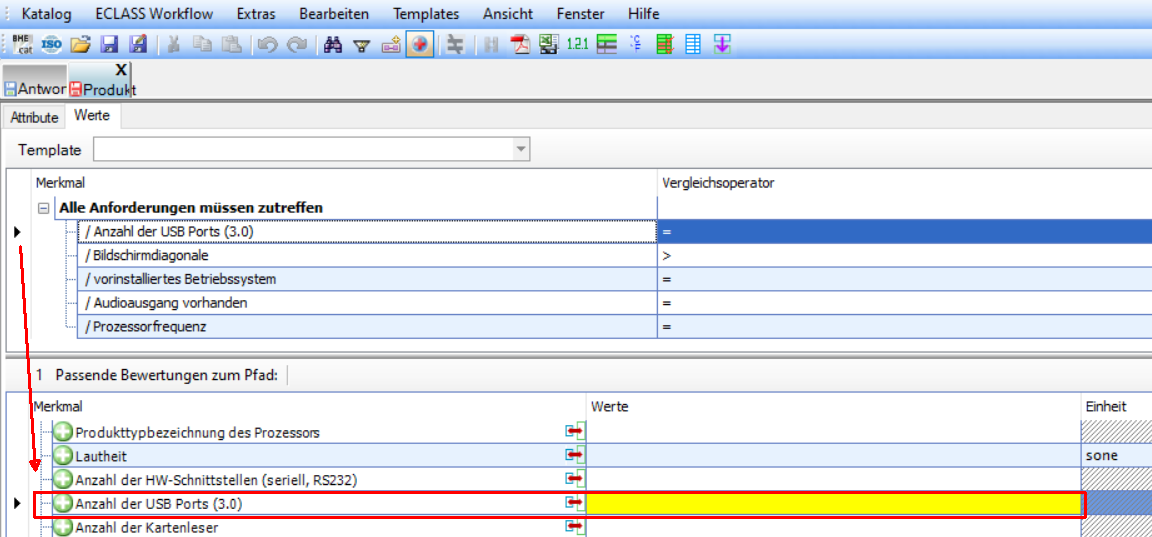Open the Templates menu
Image resolution: width=1152 pixels, height=537 pixels.
tap(426, 14)
